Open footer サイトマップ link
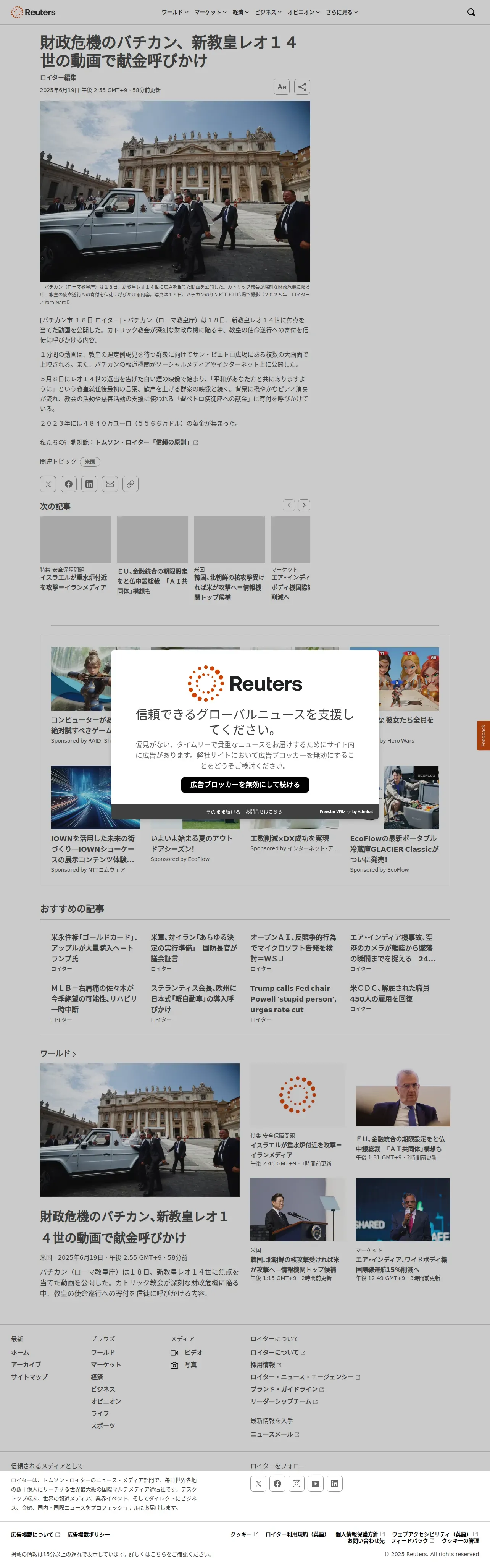The height and width of the screenshot is (1568, 490). coord(29,1377)
